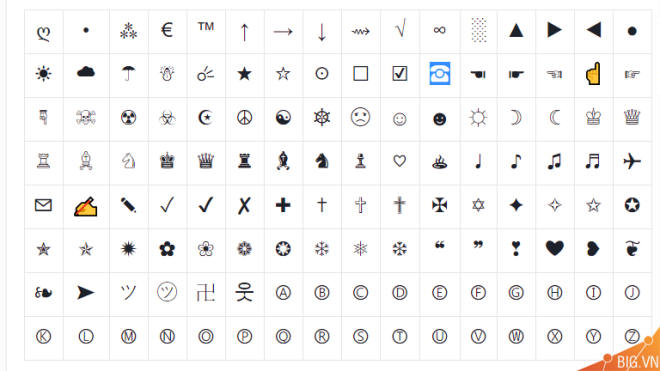
Task: Pick the solid black heart symbol
Action: click(x=554, y=248)
